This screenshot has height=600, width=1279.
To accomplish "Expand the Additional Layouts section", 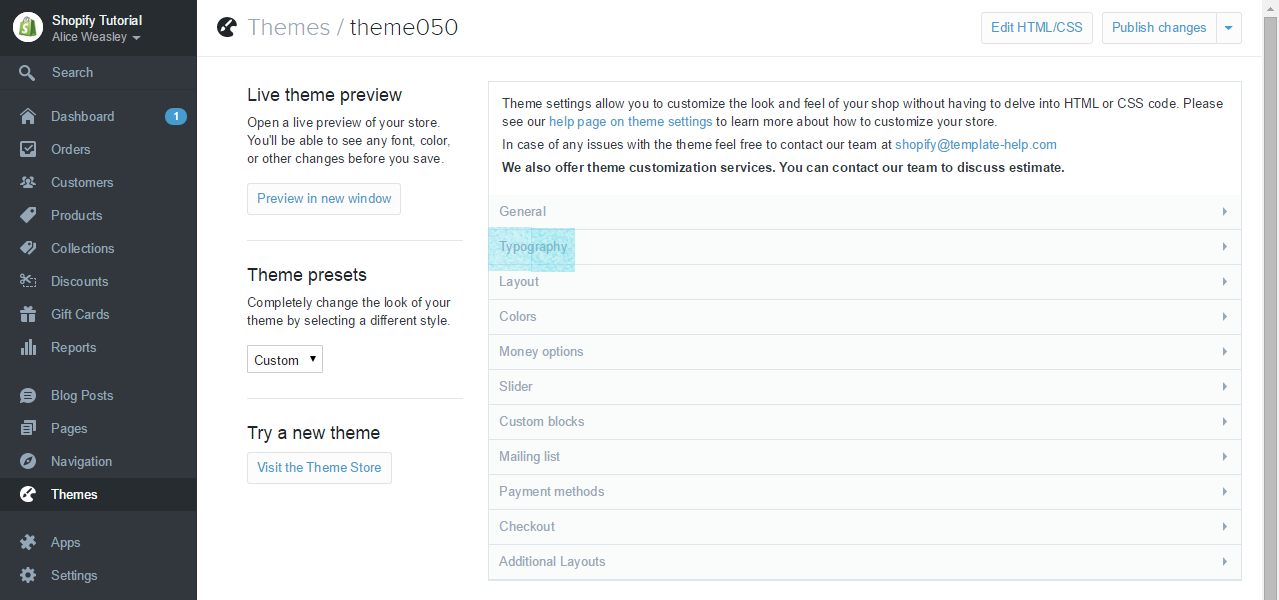I will pos(865,562).
